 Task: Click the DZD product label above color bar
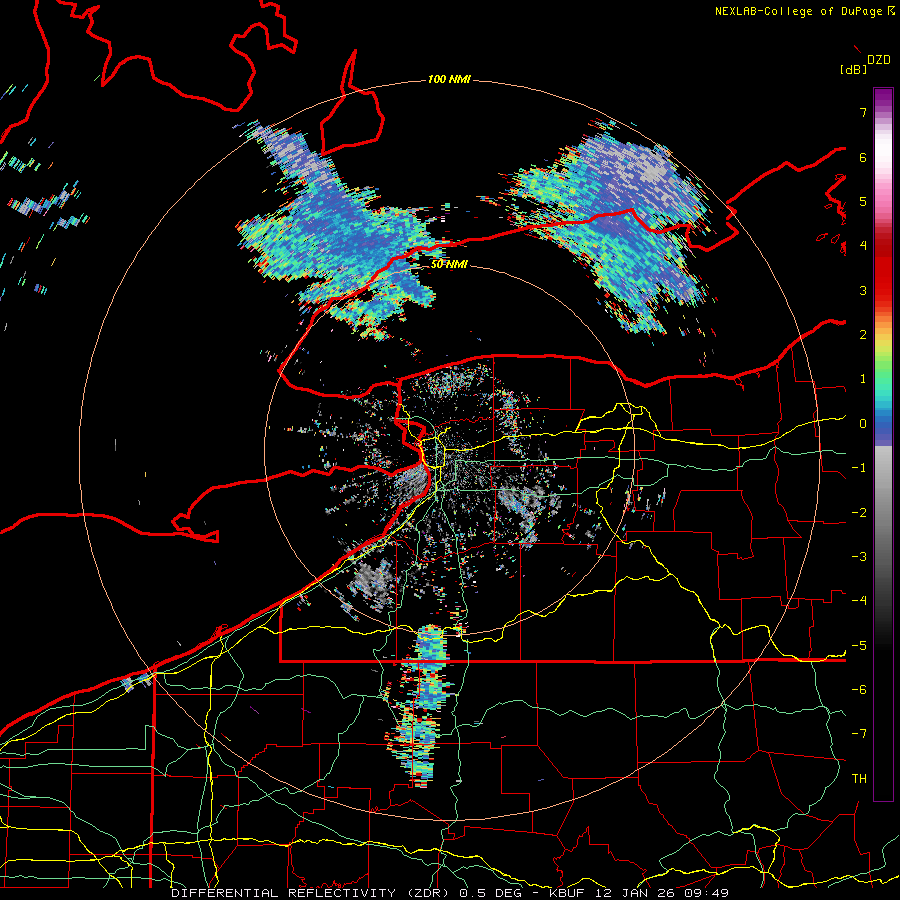tap(879, 60)
